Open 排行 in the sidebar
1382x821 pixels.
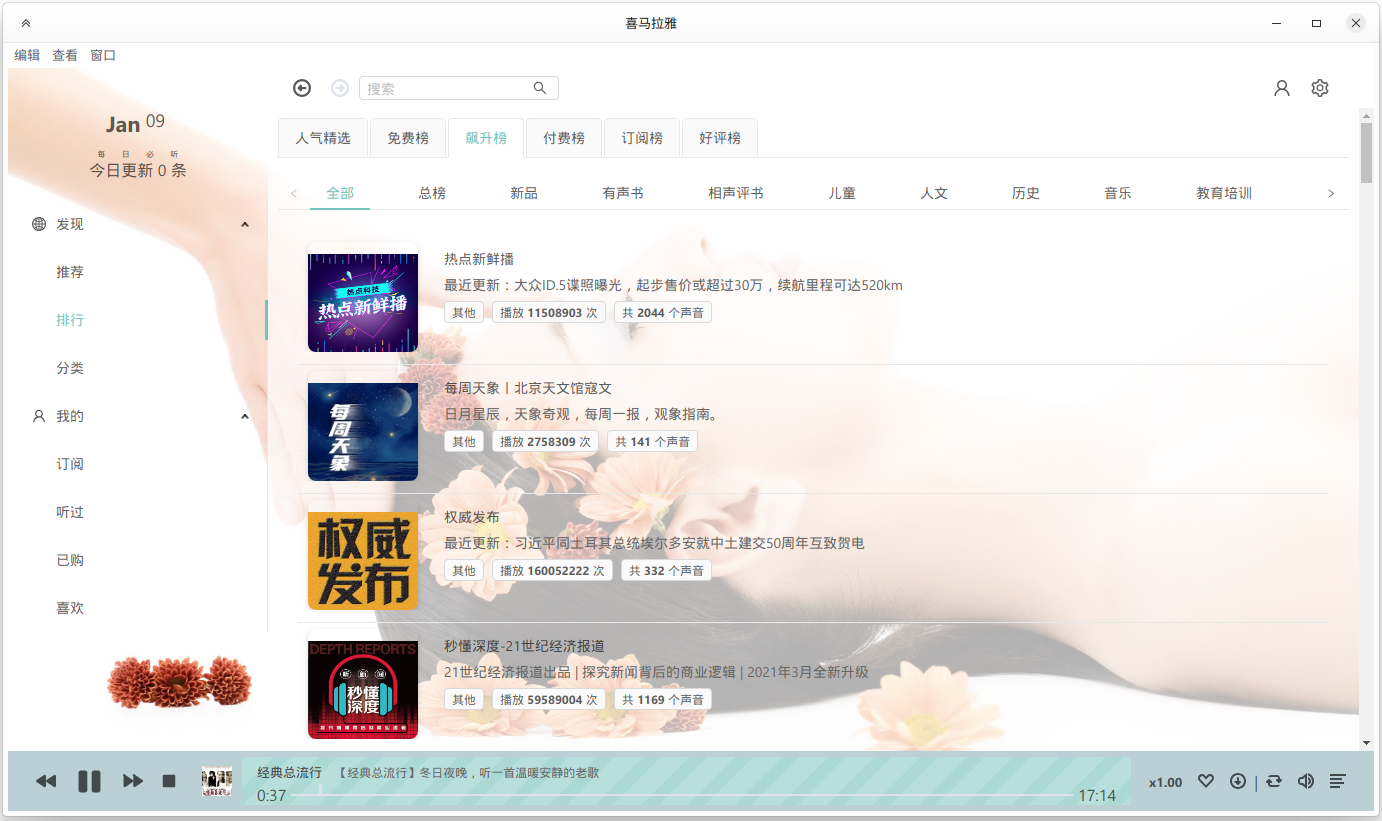(x=70, y=319)
